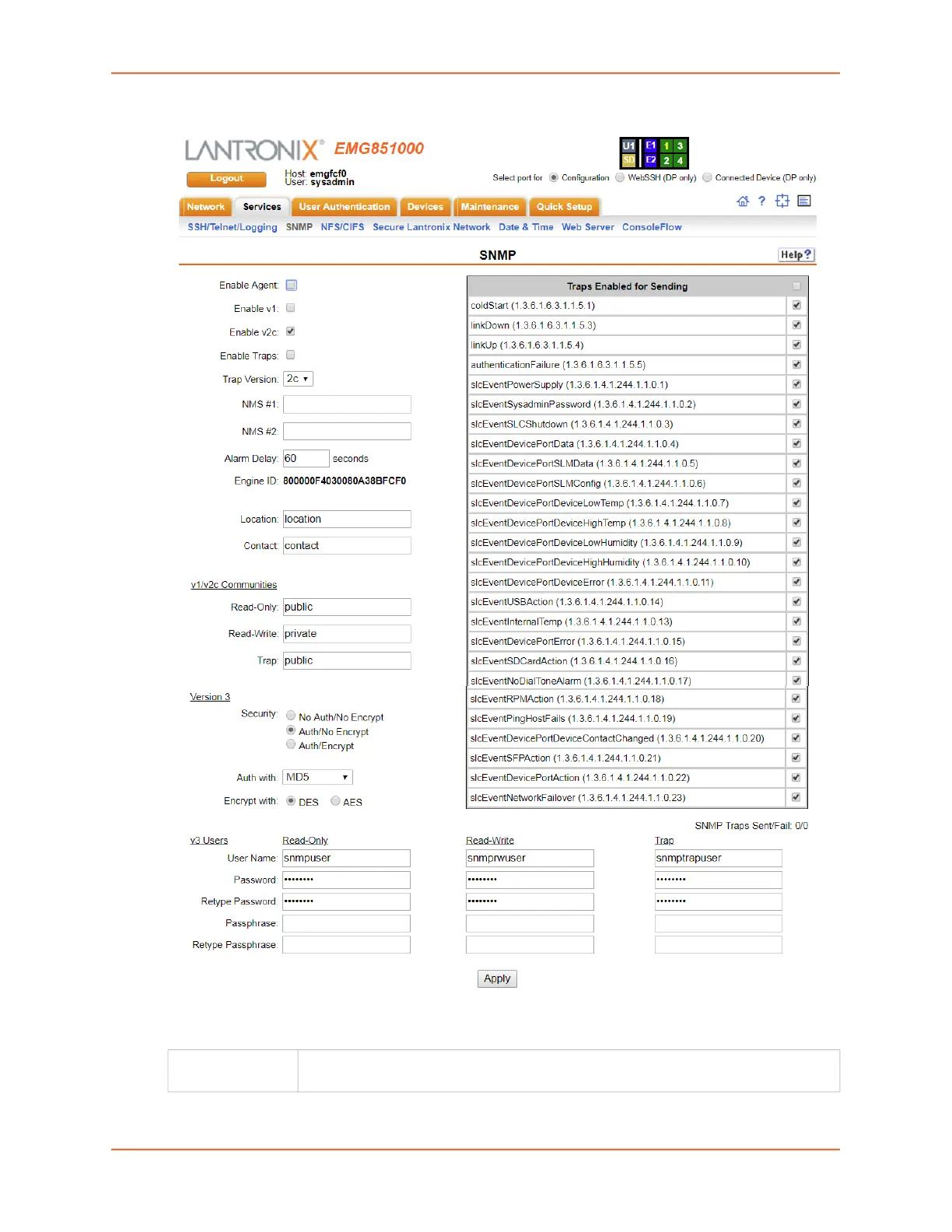Click the Apply button
The image size is (952, 1232).
[497, 978]
